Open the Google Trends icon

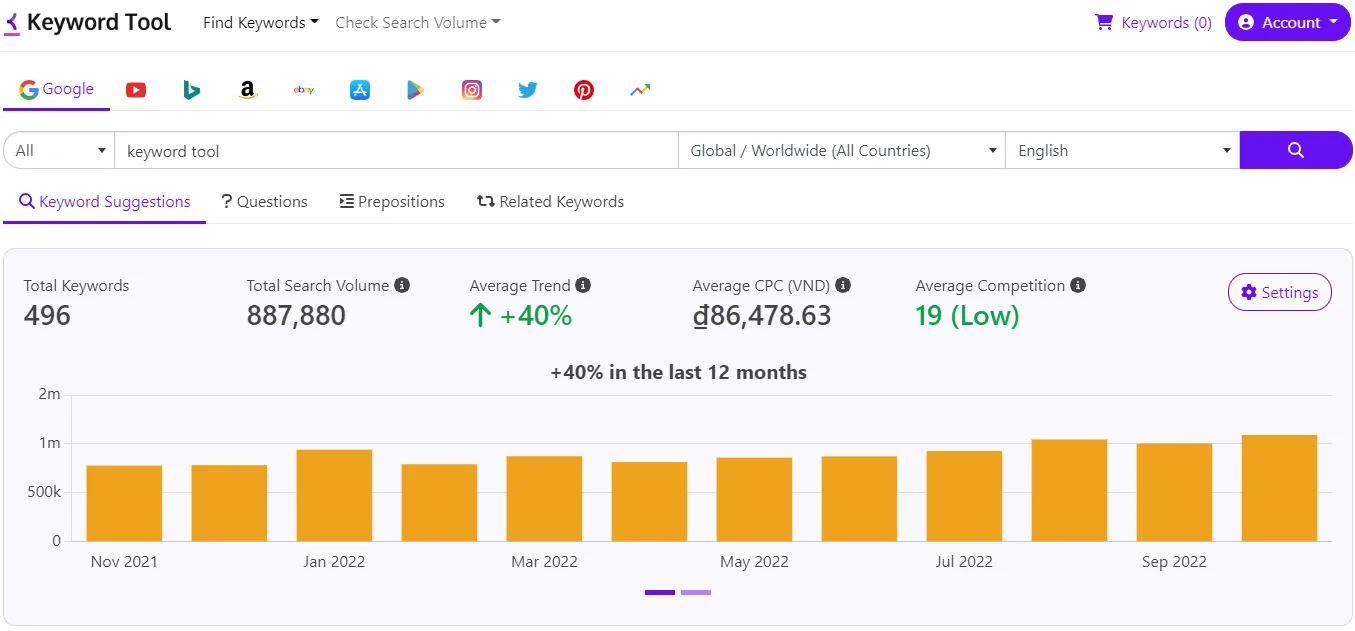(639, 89)
